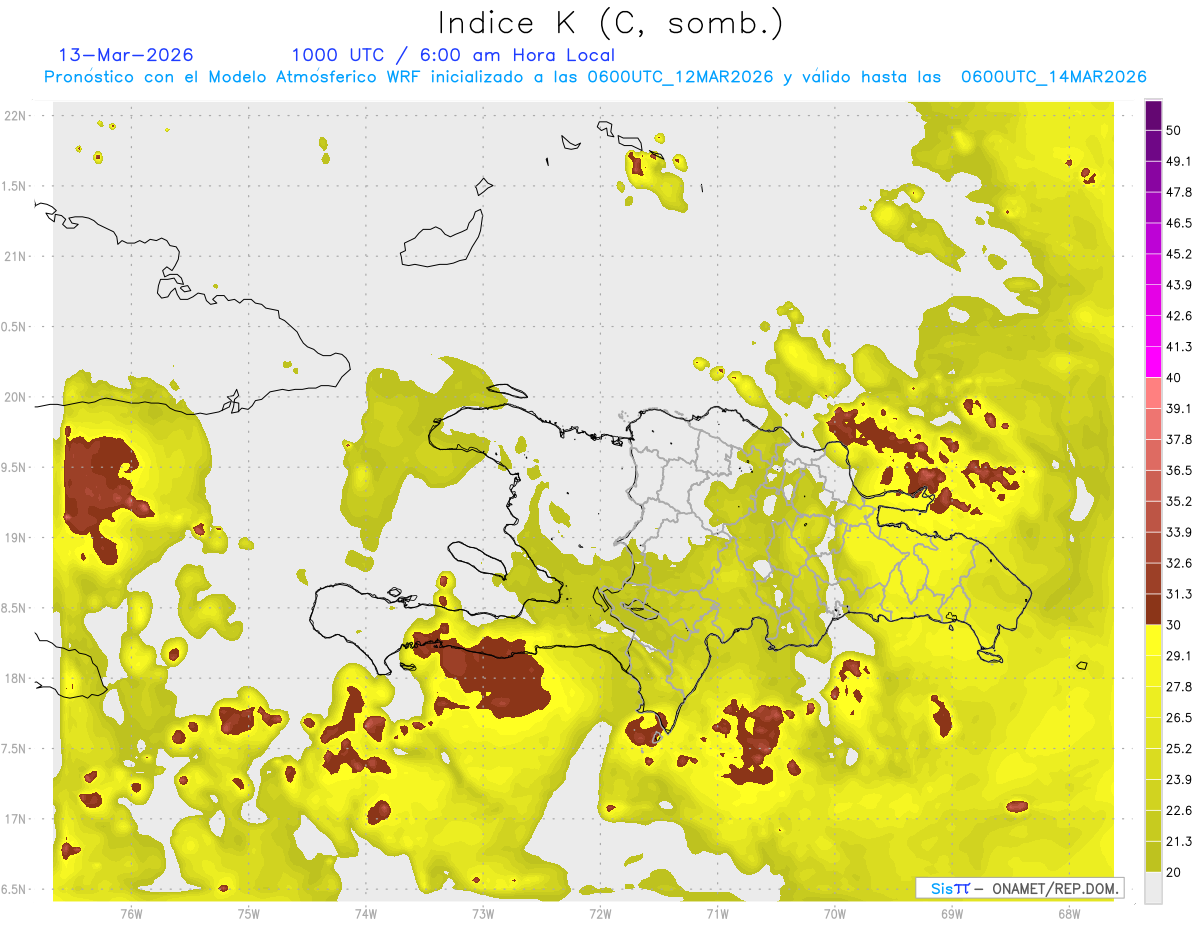
Task: Click the "69W" longitude axis label
Action: coord(952,914)
